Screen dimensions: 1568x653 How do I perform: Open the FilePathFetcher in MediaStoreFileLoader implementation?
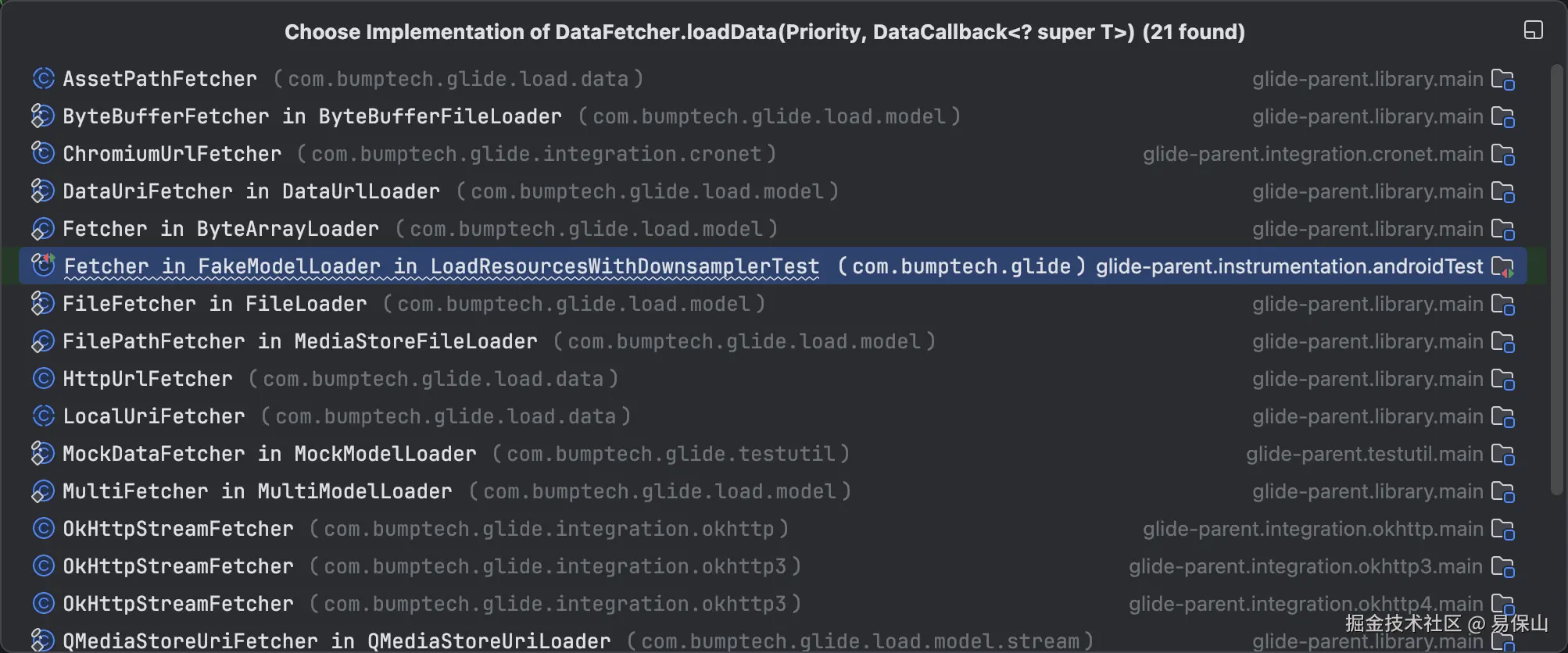[299, 341]
